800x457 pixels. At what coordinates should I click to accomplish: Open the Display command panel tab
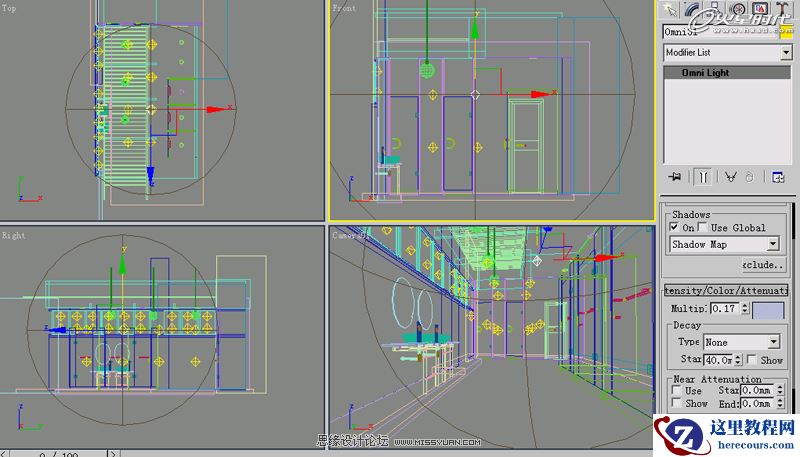(x=760, y=10)
